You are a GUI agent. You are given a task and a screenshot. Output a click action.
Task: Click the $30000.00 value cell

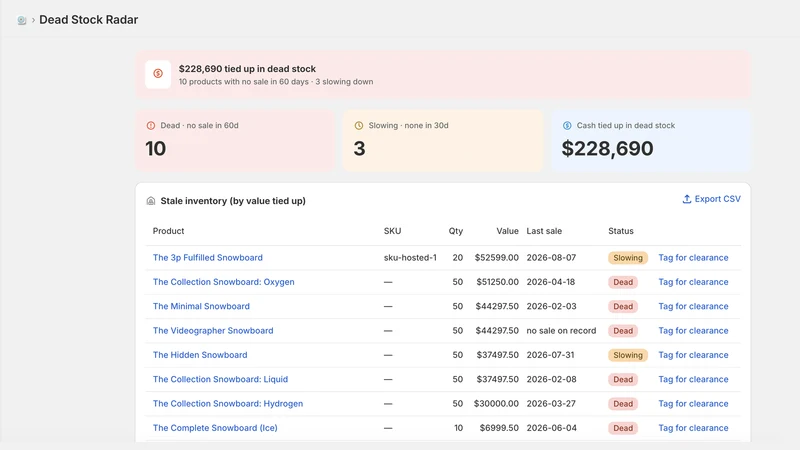click(496, 404)
